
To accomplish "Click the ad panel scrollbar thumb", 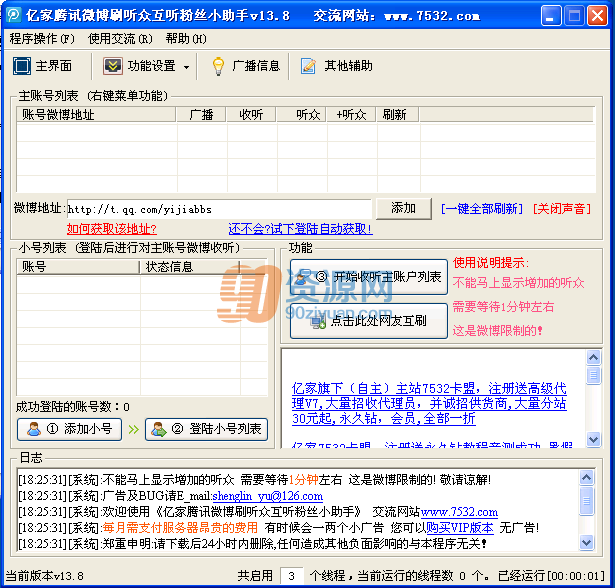I will point(593,375).
